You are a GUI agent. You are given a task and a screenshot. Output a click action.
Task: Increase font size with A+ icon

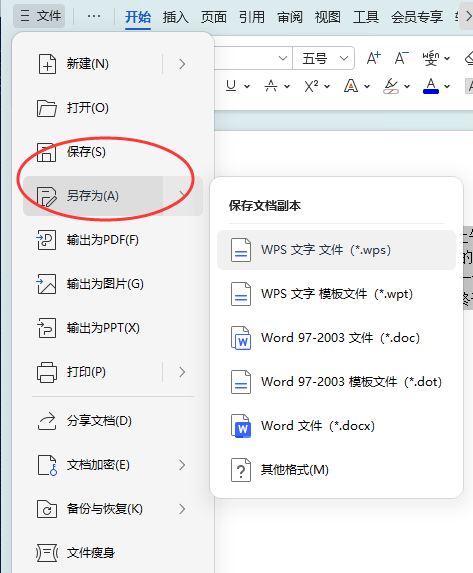click(374, 58)
